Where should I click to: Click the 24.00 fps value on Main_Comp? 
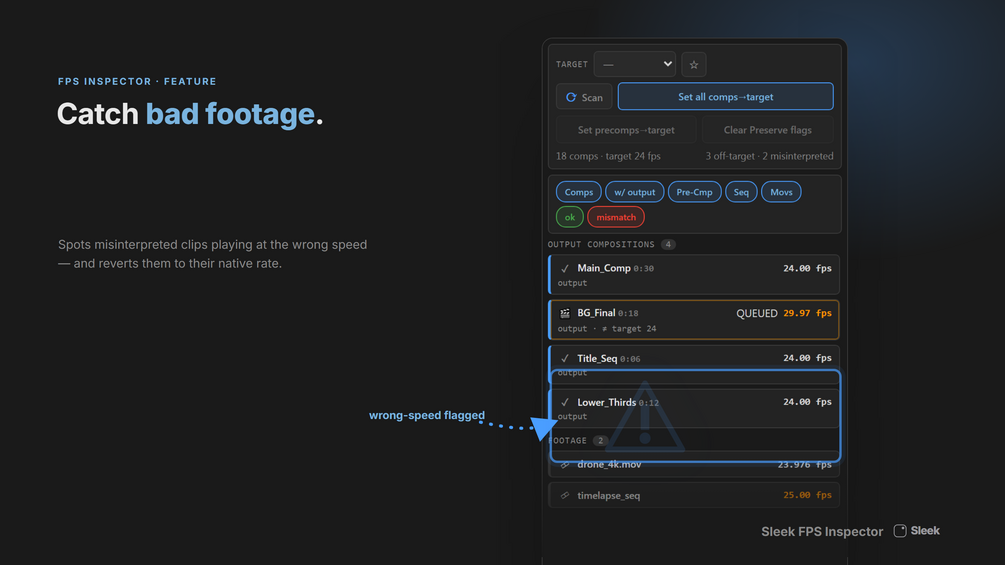pos(807,268)
